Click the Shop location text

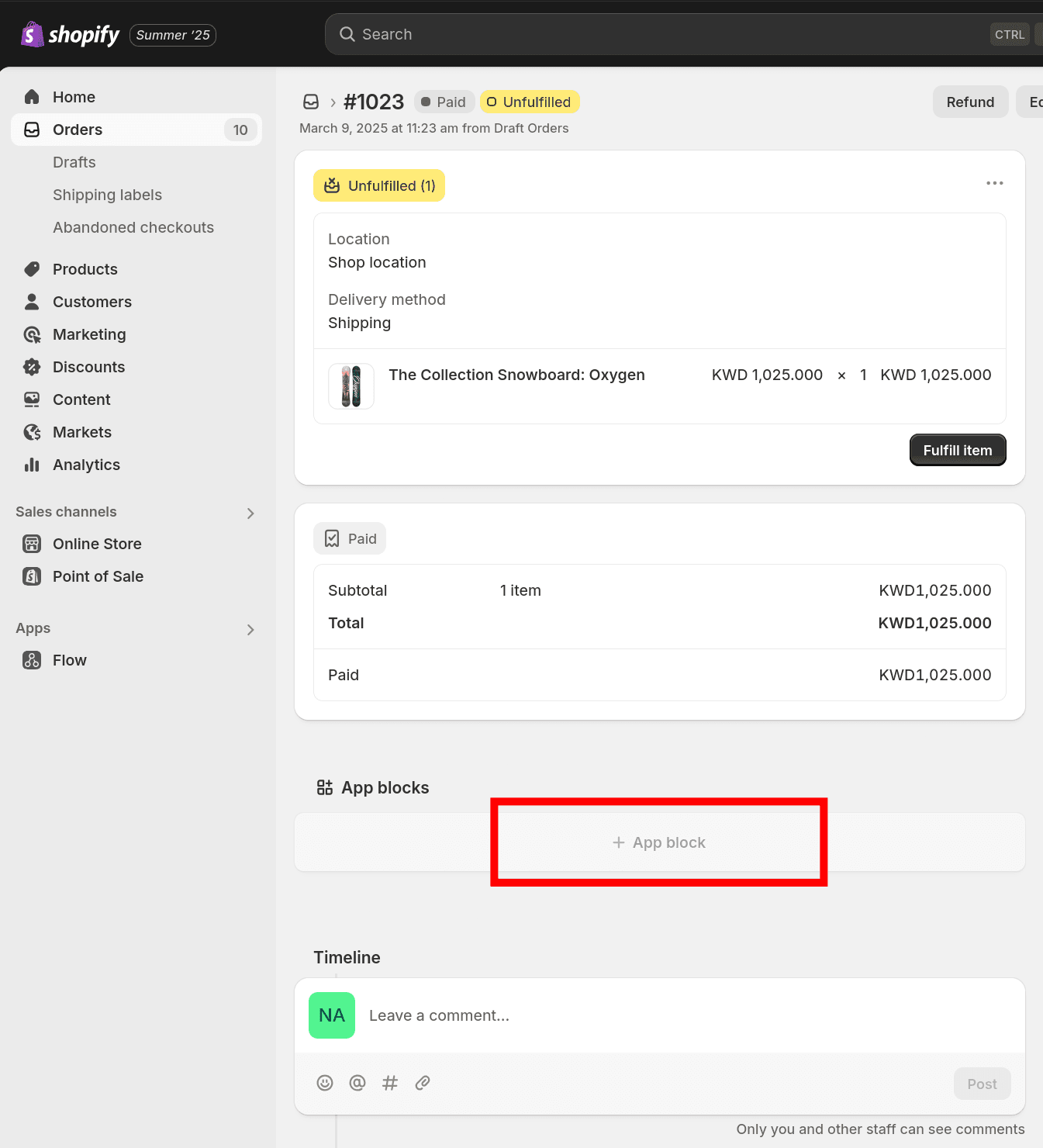click(x=377, y=262)
